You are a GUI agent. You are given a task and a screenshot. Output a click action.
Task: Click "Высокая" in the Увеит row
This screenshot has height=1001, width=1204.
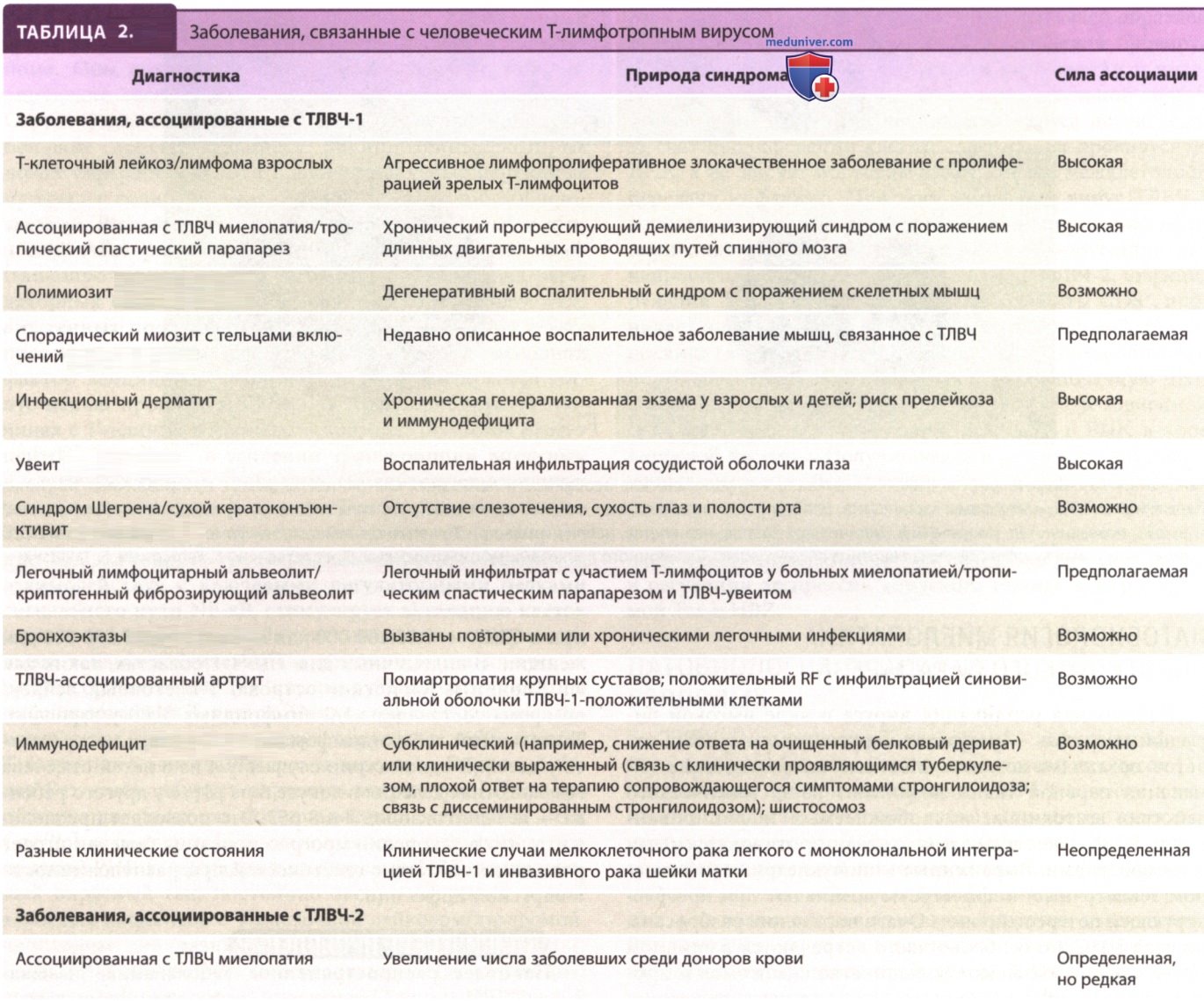click(x=1090, y=463)
